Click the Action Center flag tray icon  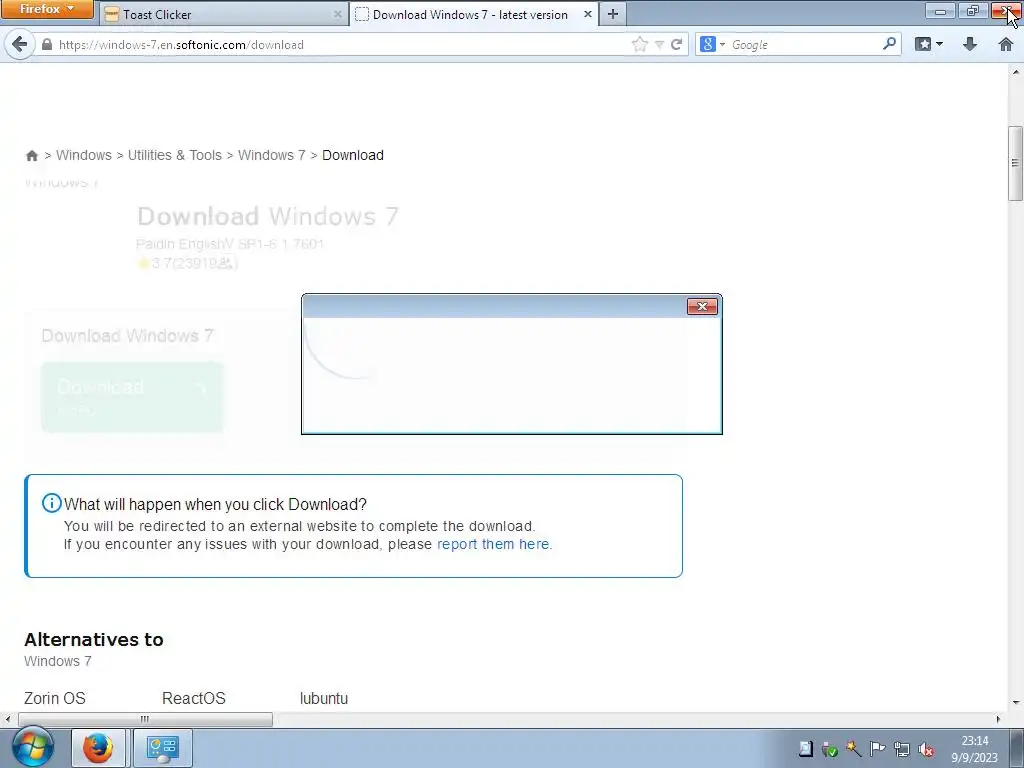tap(877, 749)
